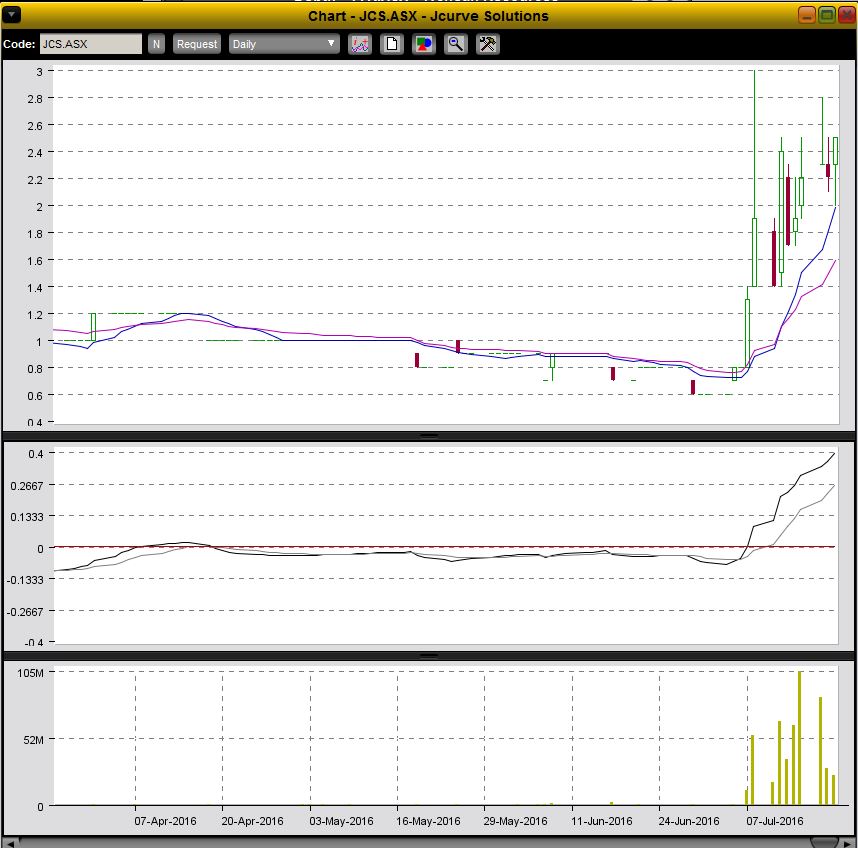The height and width of the screenshot is (848, 858).
Task: Click the JCS.ASX code input field
Action: (x=90, y=44)
